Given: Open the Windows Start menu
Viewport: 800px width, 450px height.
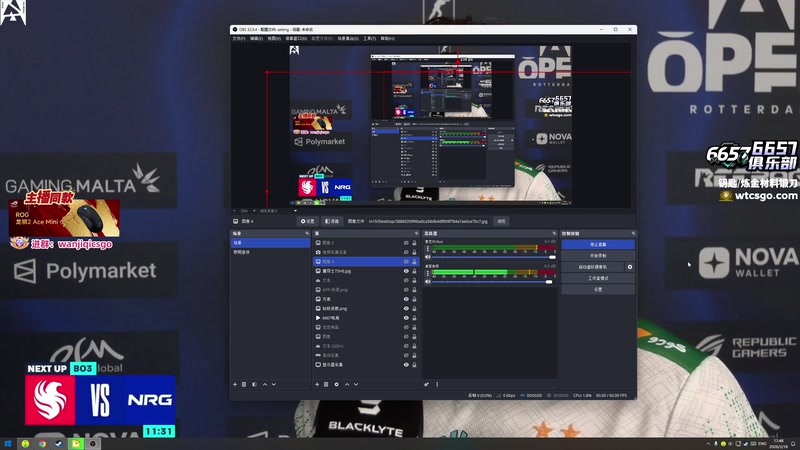Looking at the screenshot, I should (8, 444).
